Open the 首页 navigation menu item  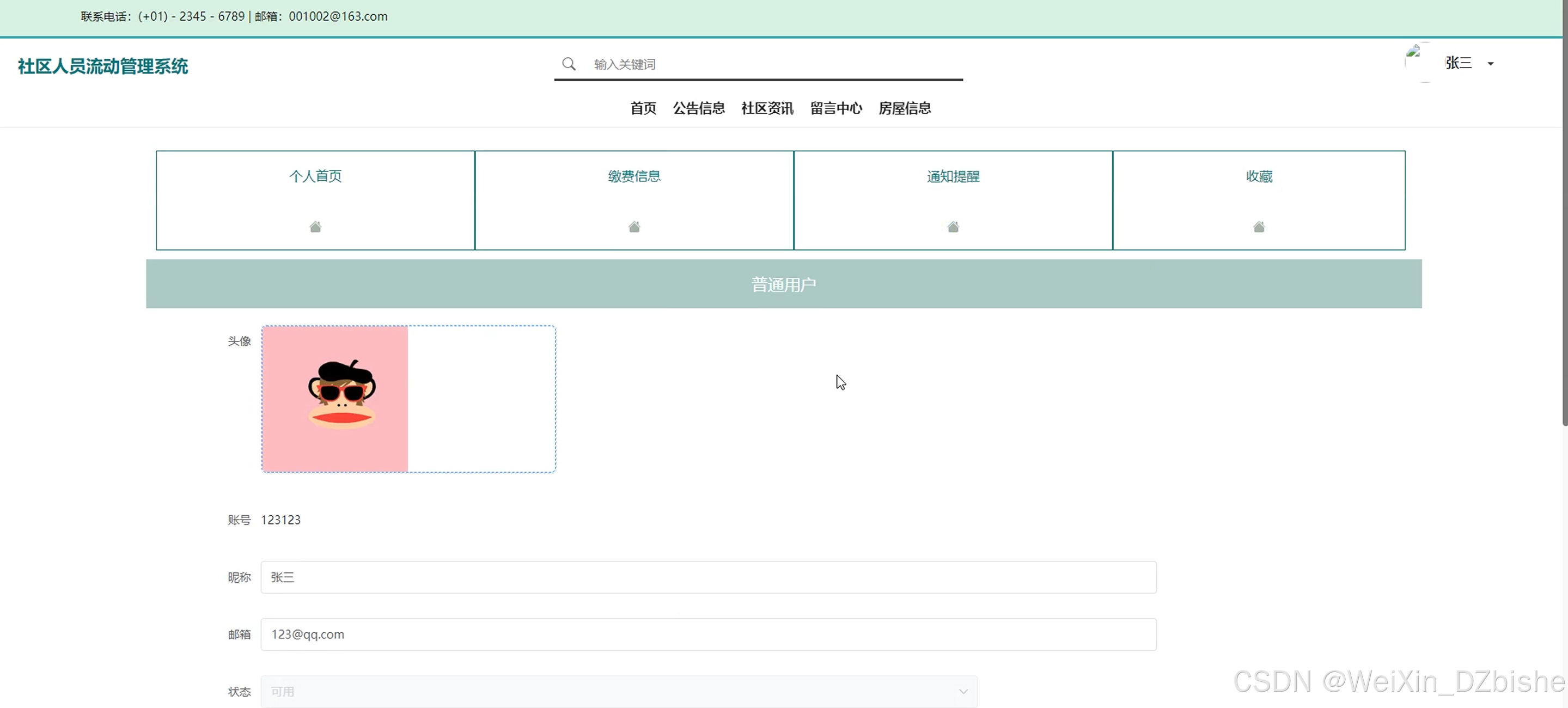pyautogui.click(x=643, y=108)
